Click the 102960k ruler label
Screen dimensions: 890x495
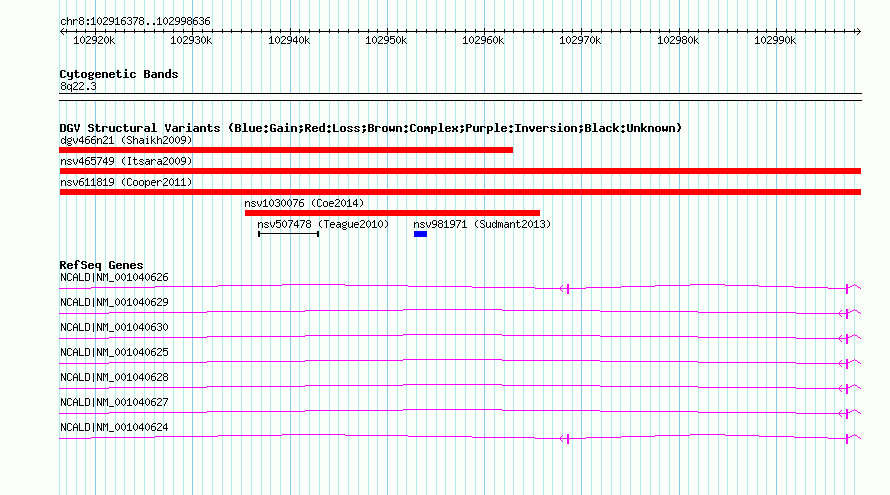pos(483,40)
